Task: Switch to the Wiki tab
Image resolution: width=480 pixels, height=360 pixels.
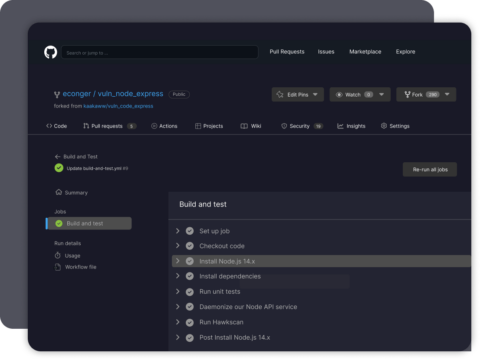Action: click(251, 126)
